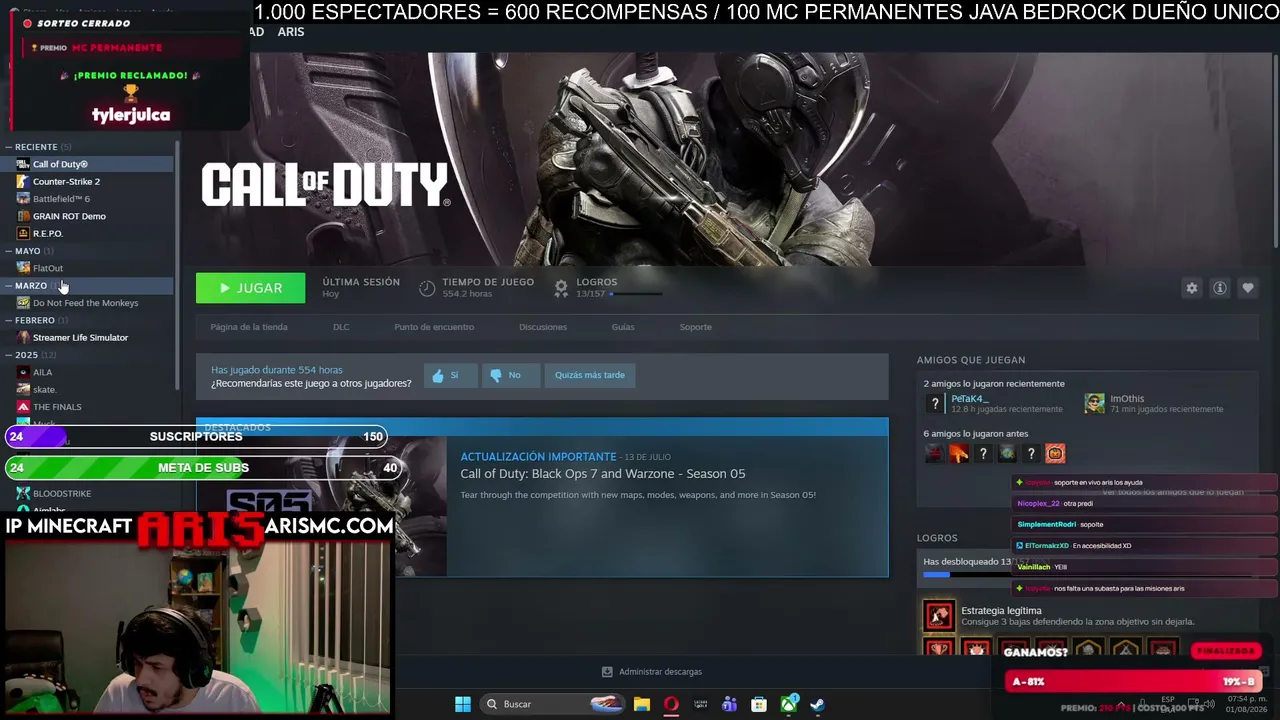This screenshot has width=1280, height=720.
Task: Click the R.E.P.O. game icon
Action: (x=23, y=234)
